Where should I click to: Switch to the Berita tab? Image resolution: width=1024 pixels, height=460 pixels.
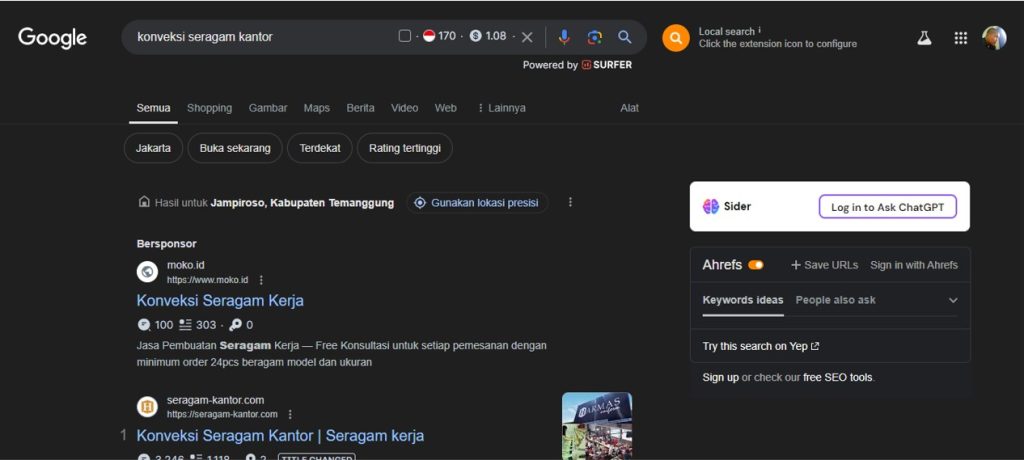[360, 108]
